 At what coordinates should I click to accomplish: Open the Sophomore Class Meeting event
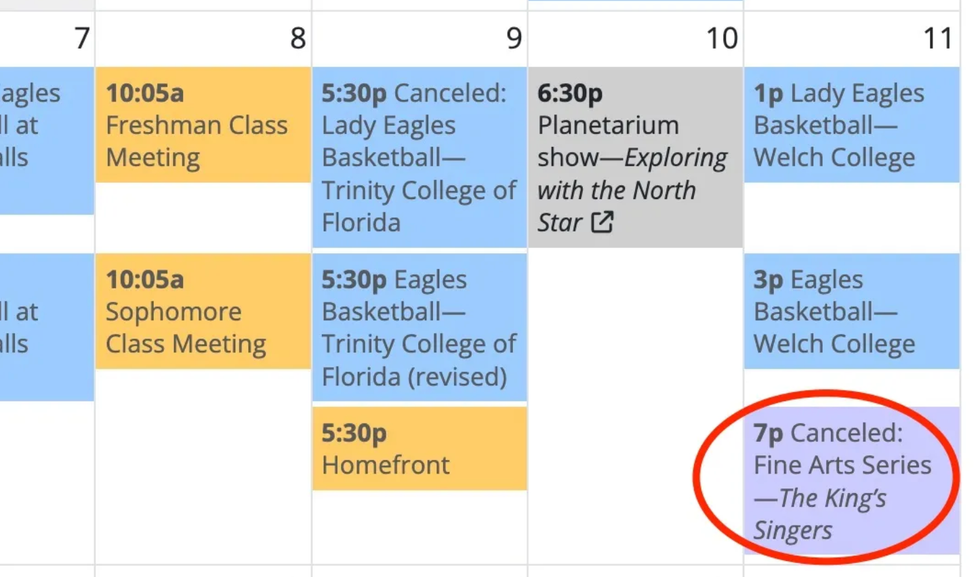coord(203,311)
